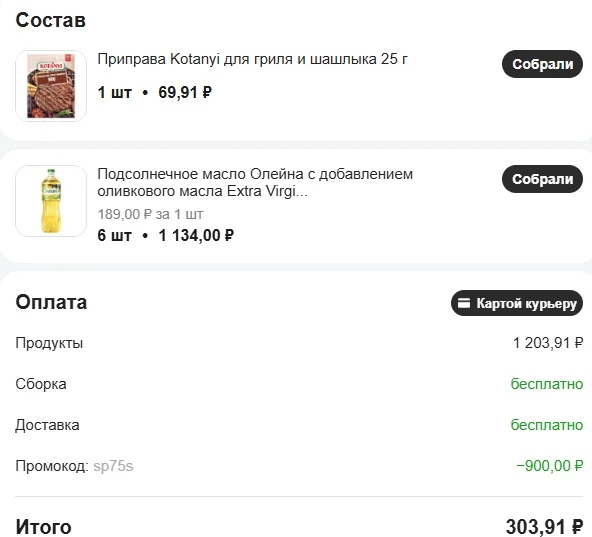
Task: Click the free 'Сборка' value
Action: pyautogui.click(x=547, y=384)
